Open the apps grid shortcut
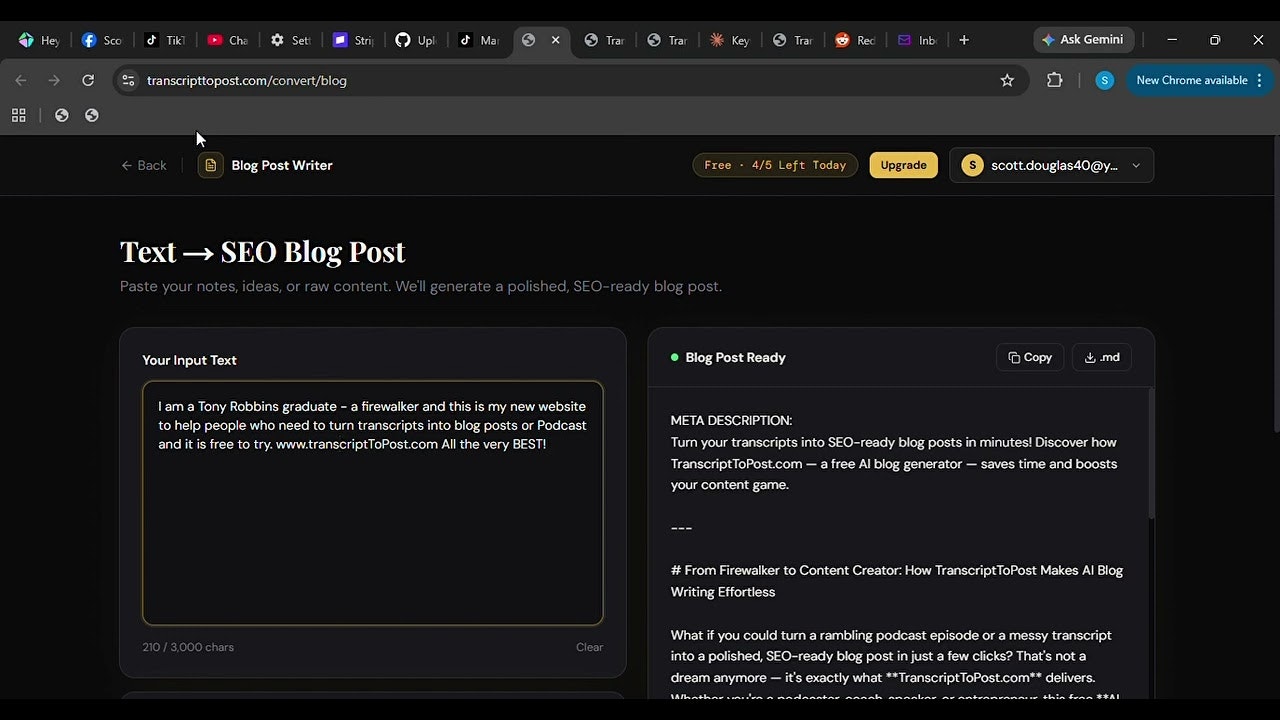 tap(18, 116)
